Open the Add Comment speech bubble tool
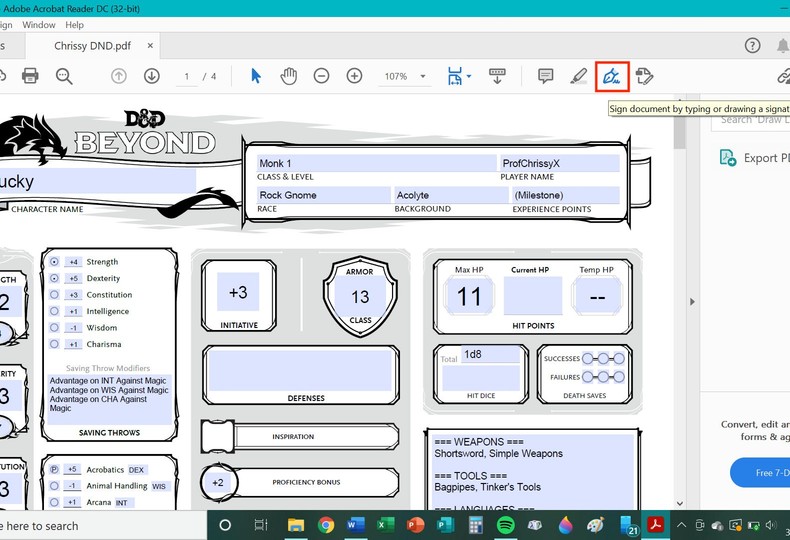This screenshot has width=790, height=540. 545,76
